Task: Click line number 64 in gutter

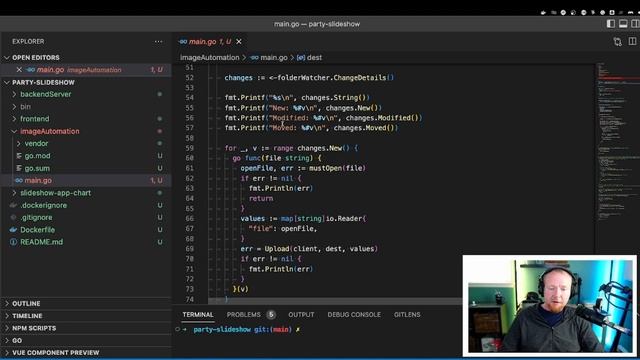Action: coord(190,198)
